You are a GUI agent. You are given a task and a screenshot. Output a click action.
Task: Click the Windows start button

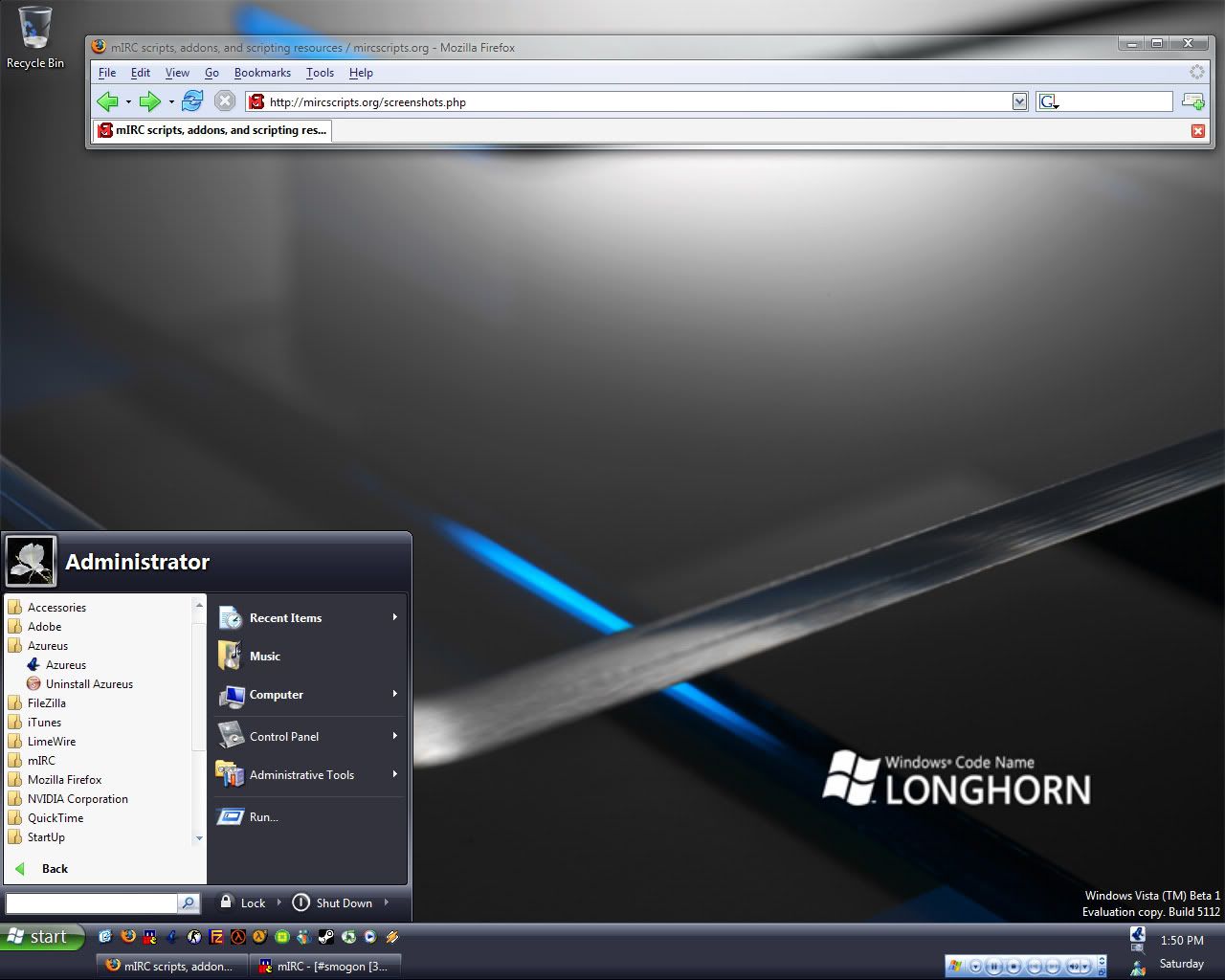pos(43,937)
